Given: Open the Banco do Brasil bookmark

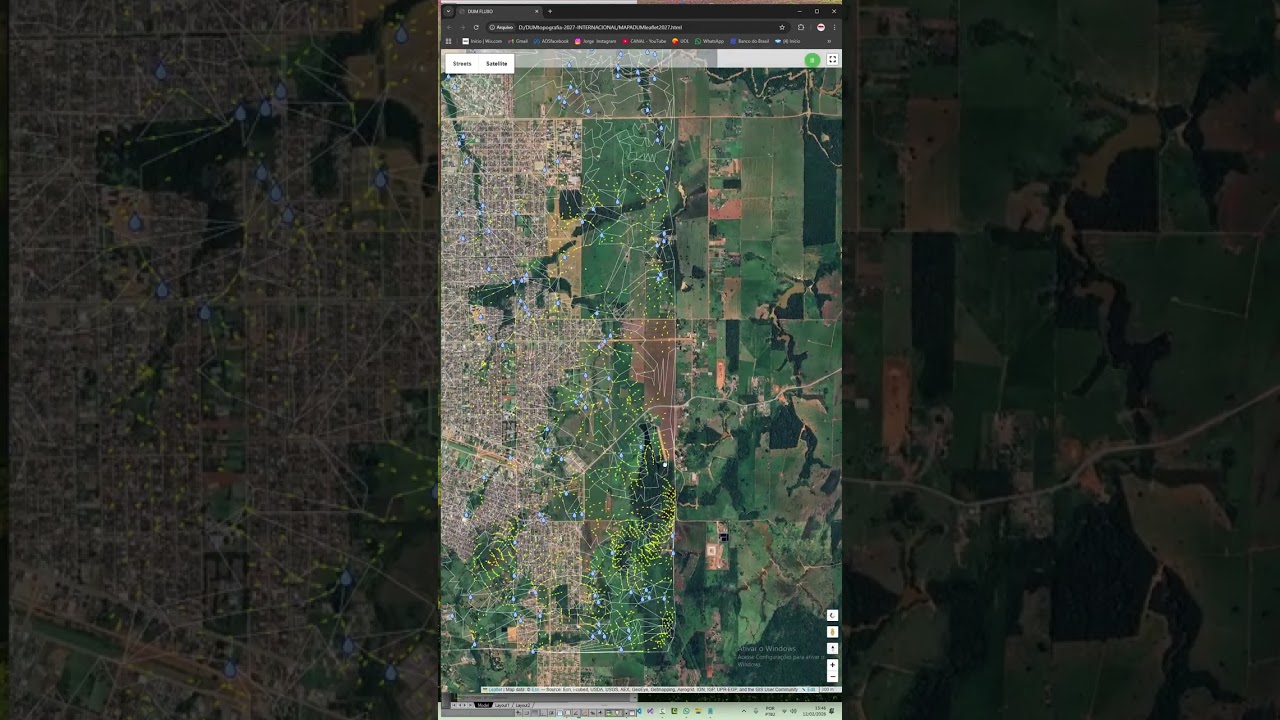Looking at the screenshot, I should click(749, 41).
